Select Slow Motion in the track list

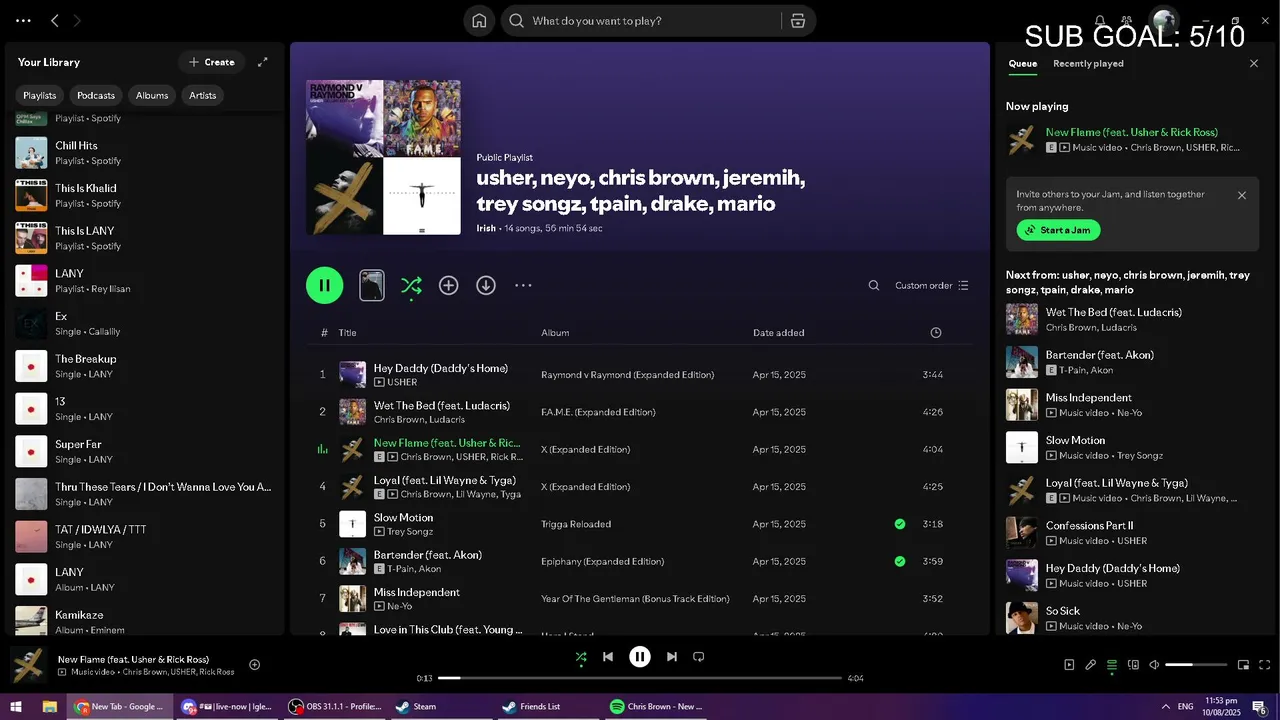click(640, 523)
